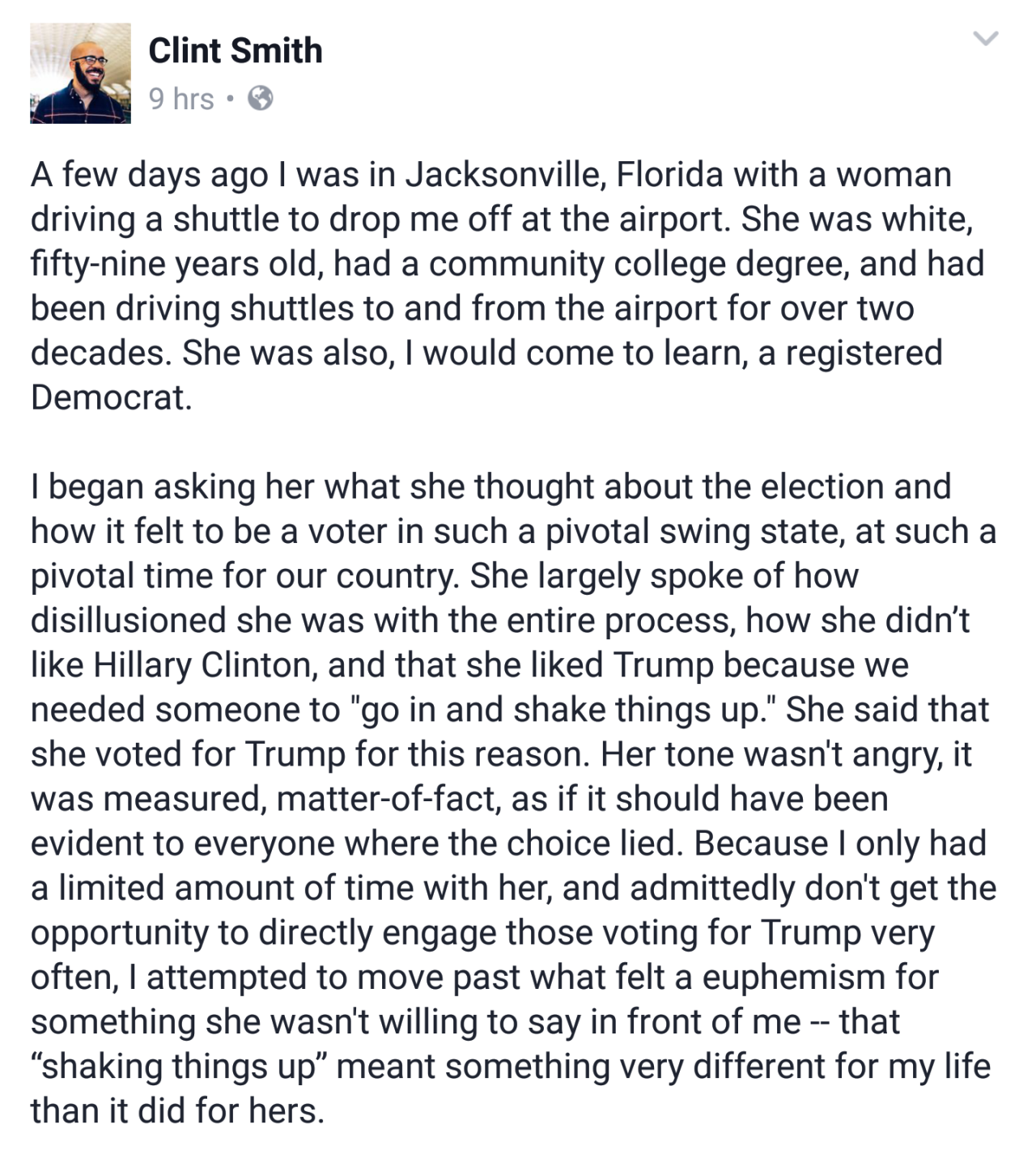Click the quote "go in and shake things up."

(x=566, y=710)
